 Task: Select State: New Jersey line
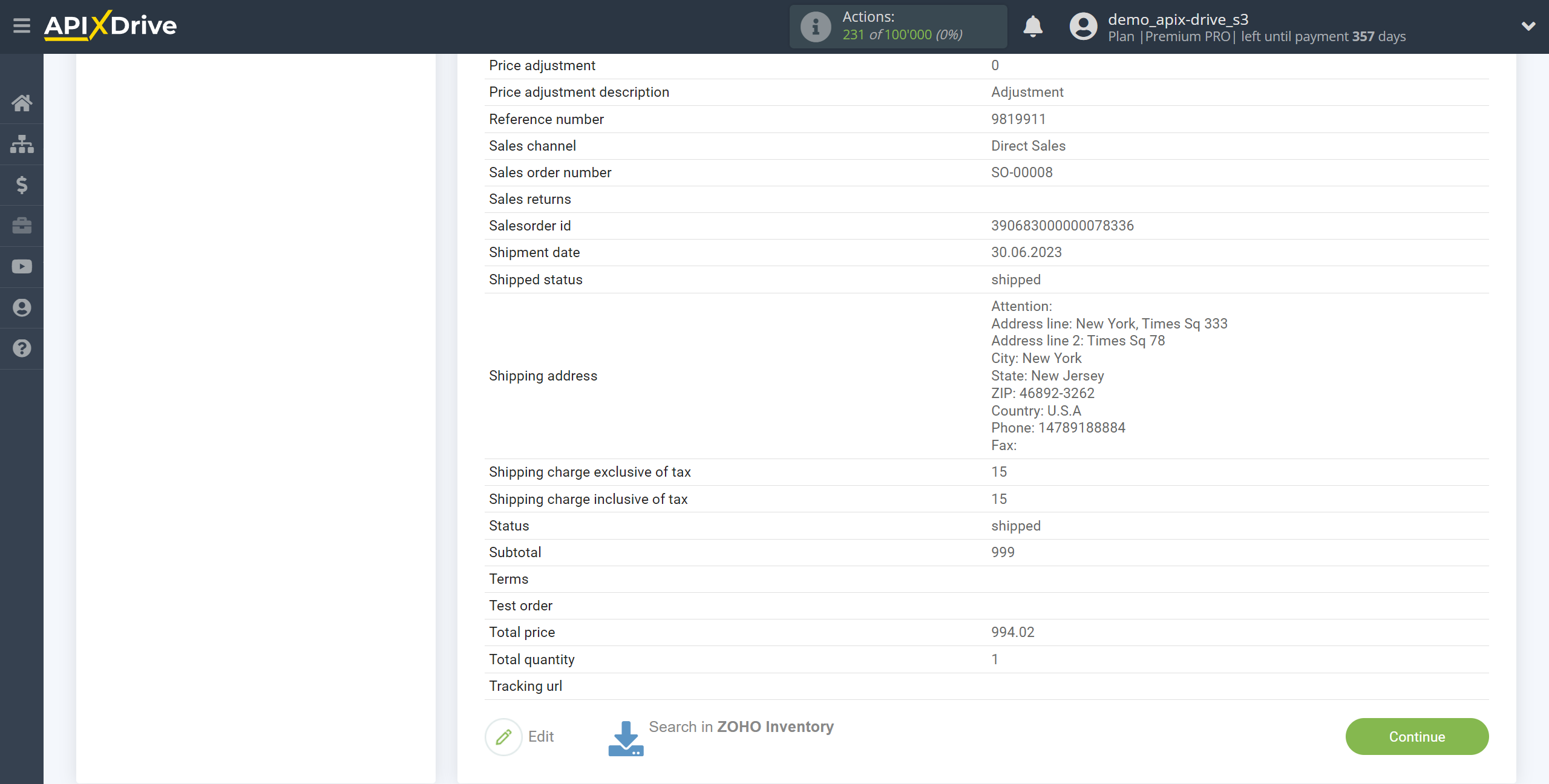coord(1047,376)
